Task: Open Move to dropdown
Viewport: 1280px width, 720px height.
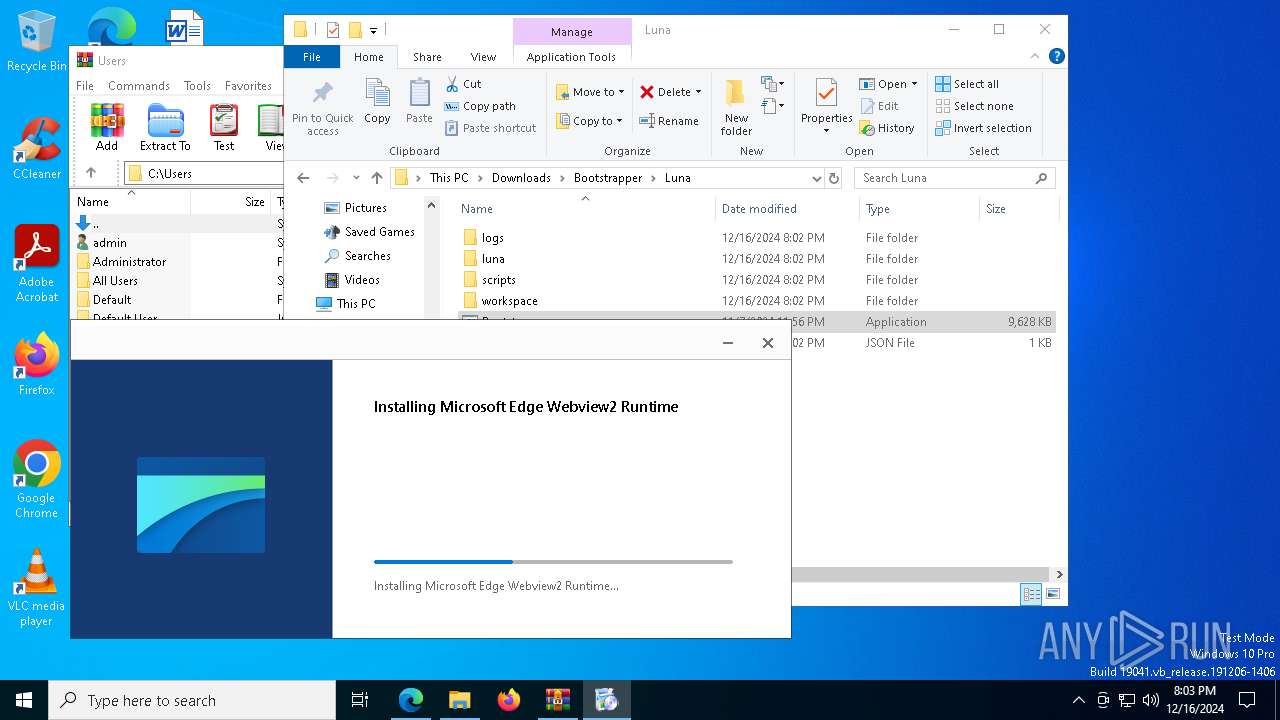Action: click(x=590, y=92)
